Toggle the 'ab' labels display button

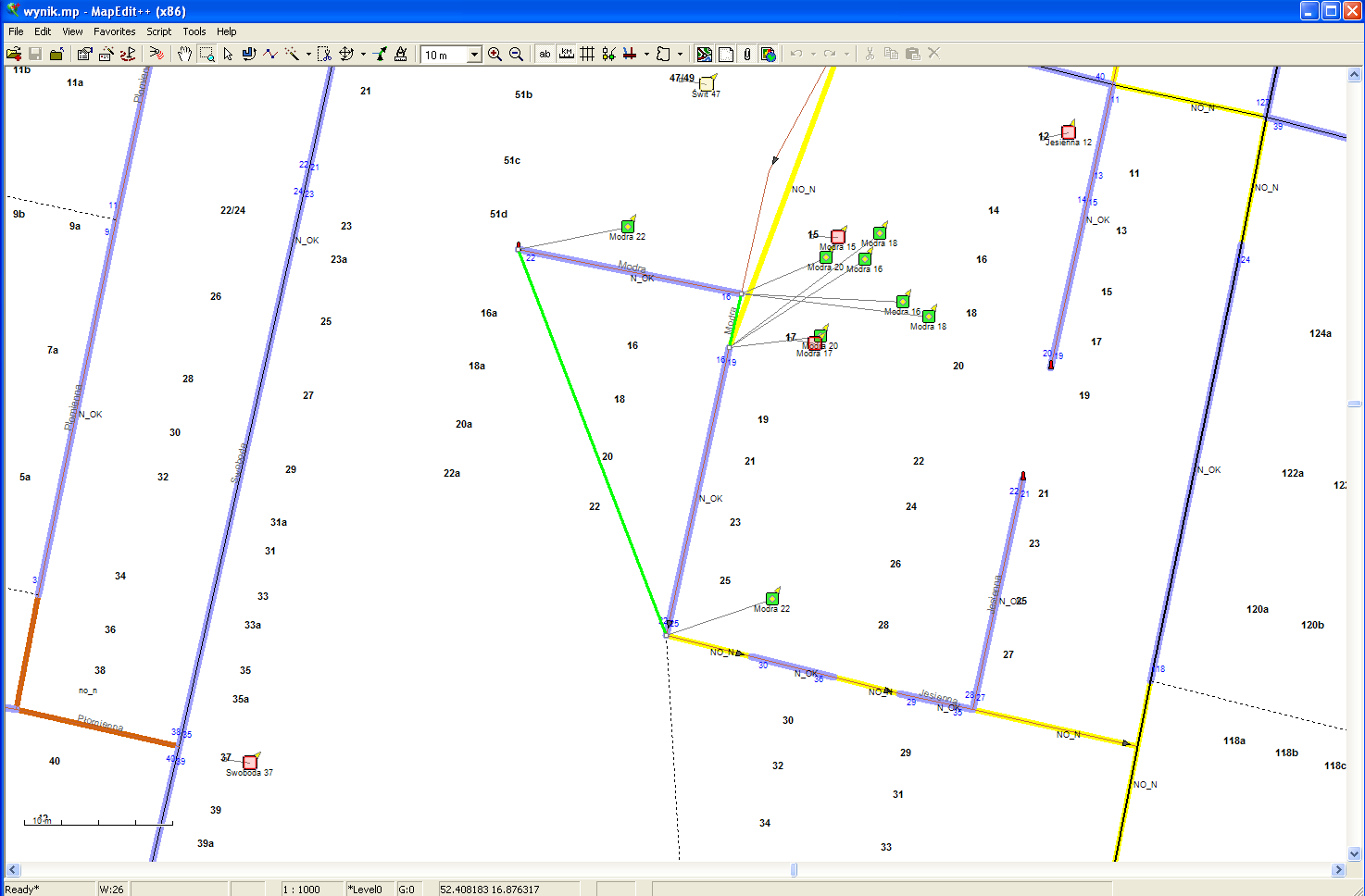tap(545, 55)
